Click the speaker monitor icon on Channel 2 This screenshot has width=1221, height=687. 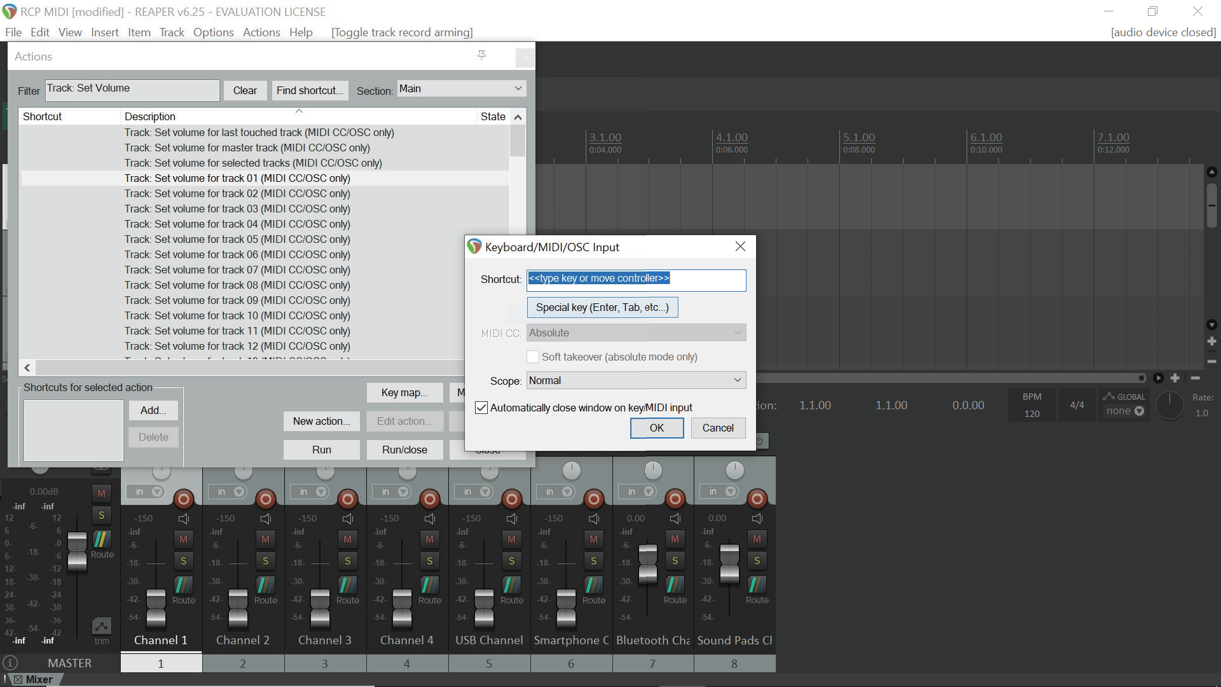[266, 519]
